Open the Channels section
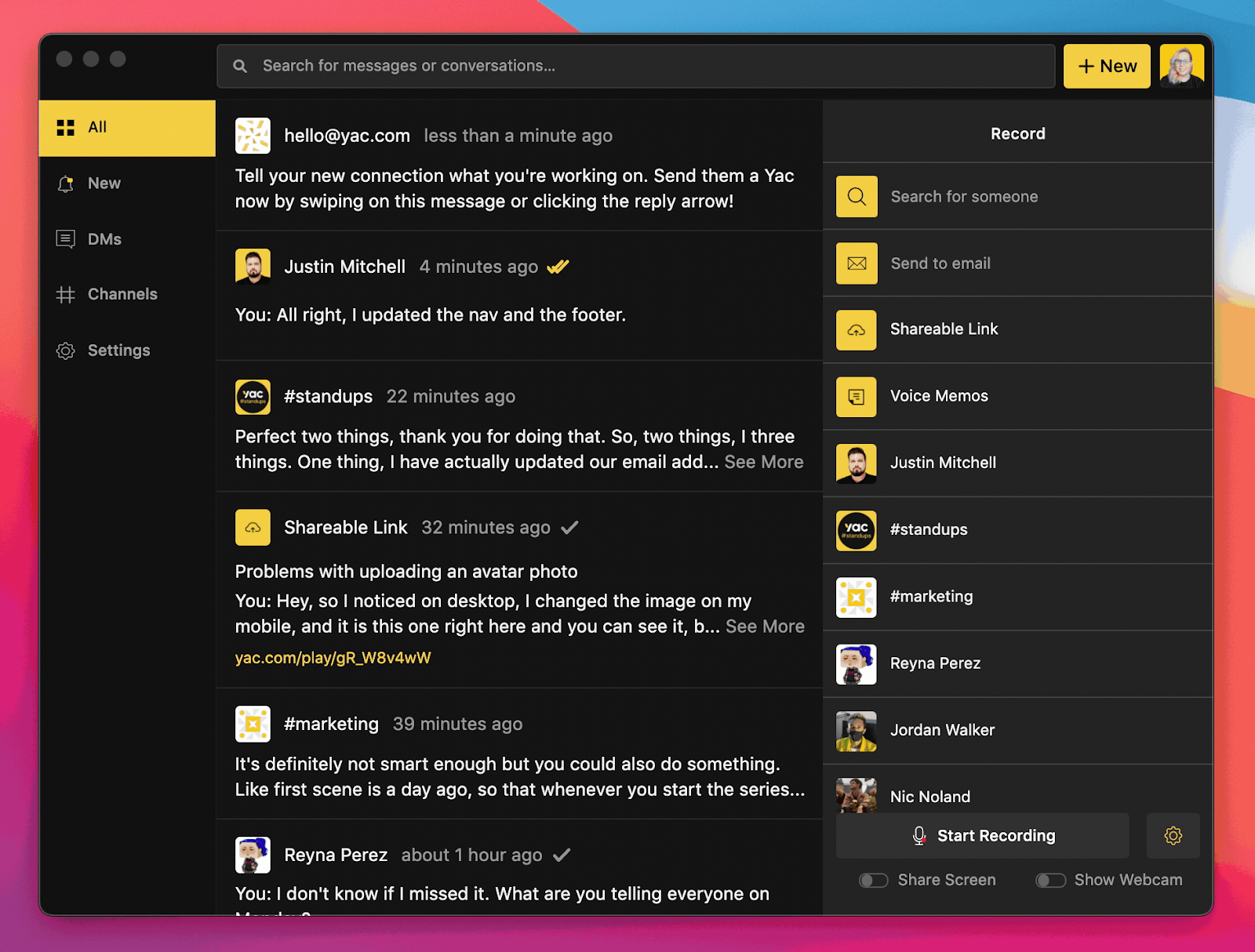 tap(122, 295)
